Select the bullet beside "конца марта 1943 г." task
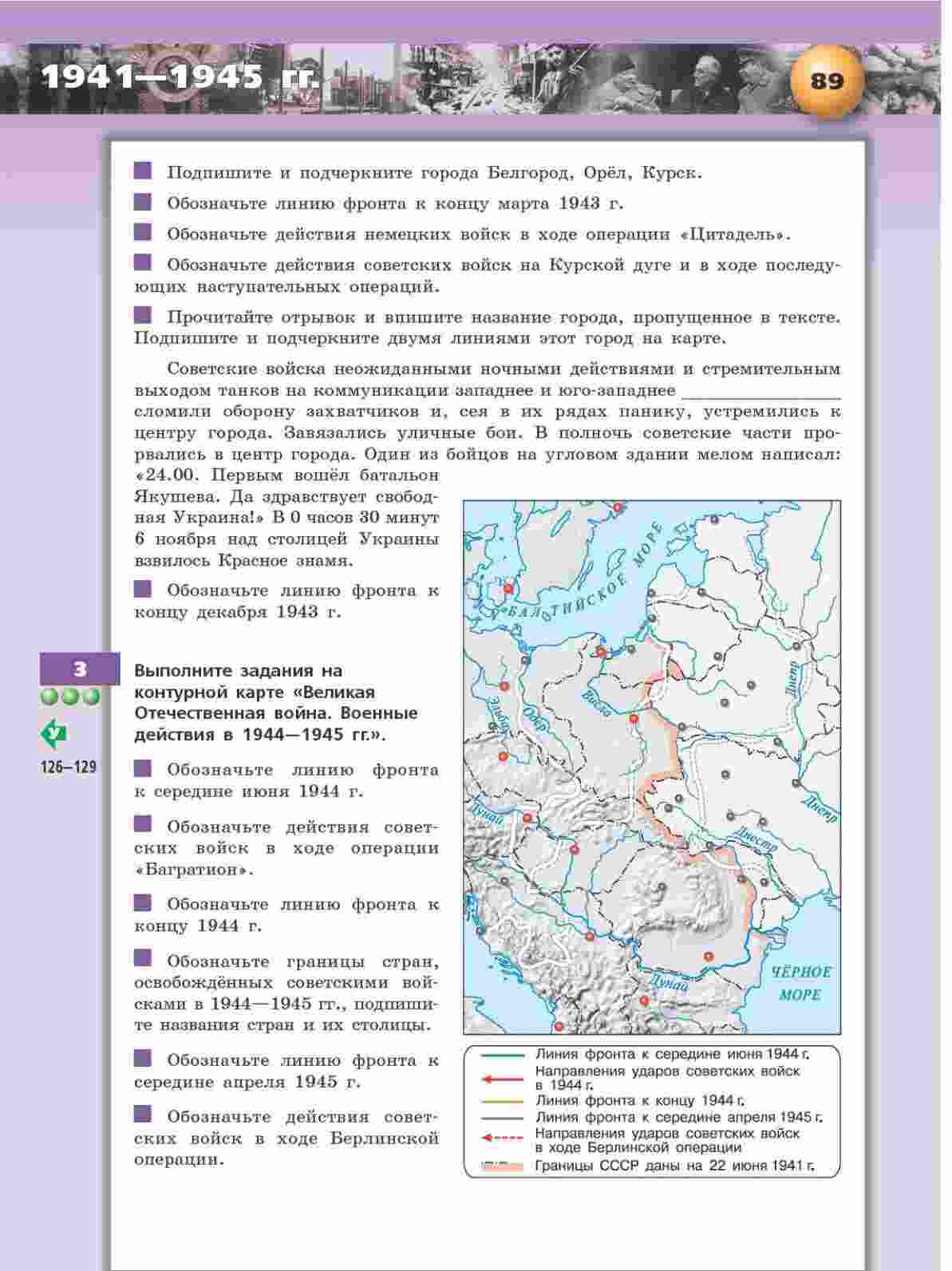 pyautogui.click(x=143, y=201)
